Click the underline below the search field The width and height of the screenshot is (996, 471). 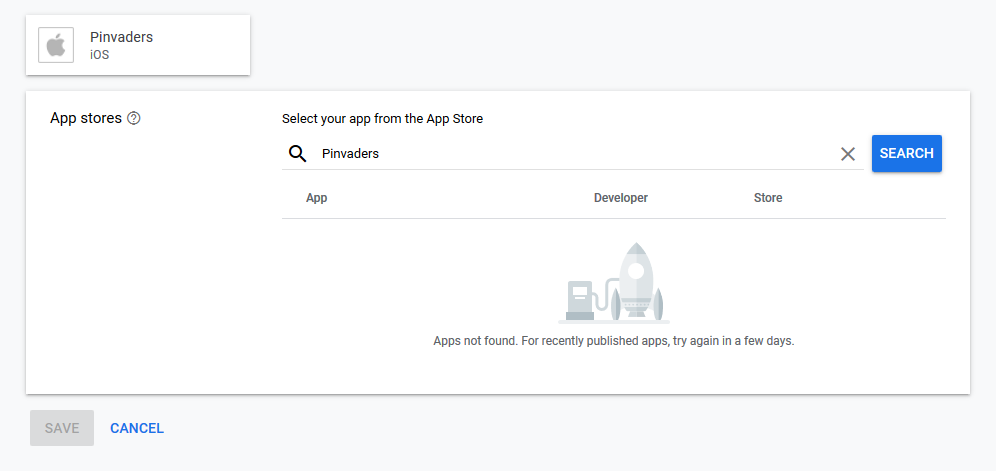click(x=572, y=170)
